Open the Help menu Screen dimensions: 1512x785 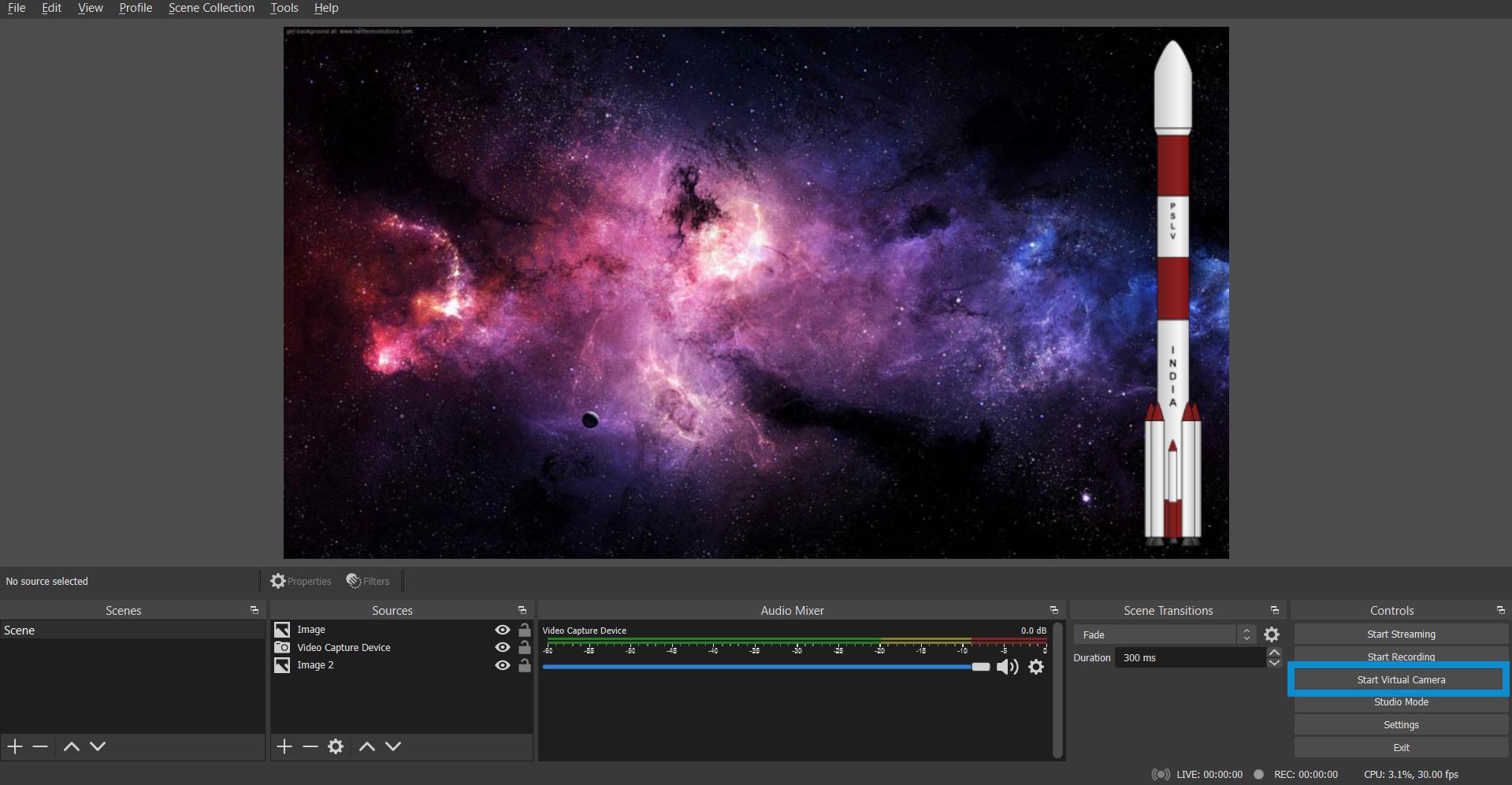[x=326, y=8]
